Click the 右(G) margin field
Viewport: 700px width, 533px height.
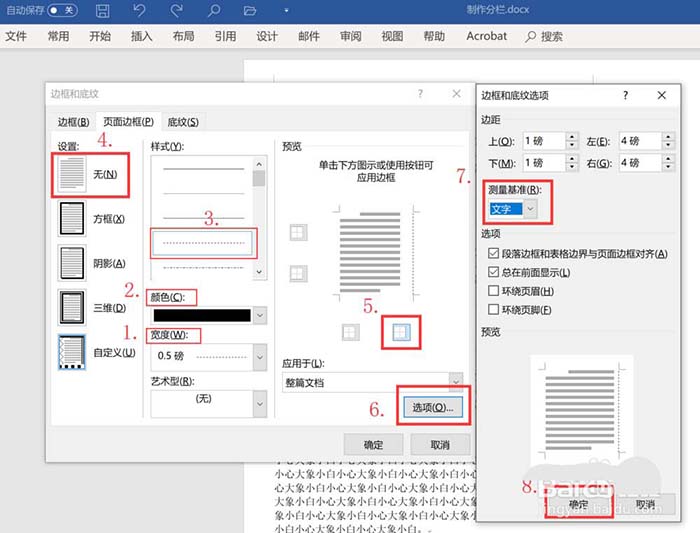click(x=640, y=163)
